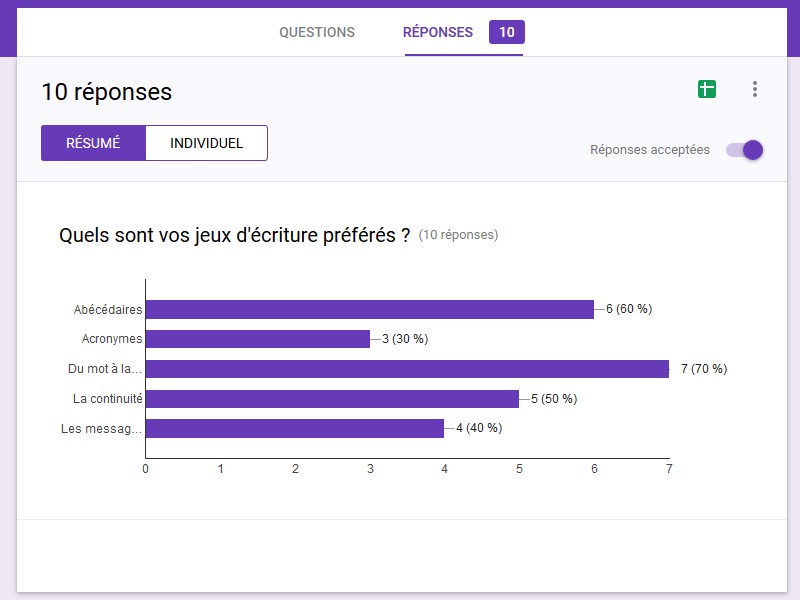Select the La continuité bar
Screen dimensions: 800x600
[x=332, y=399]
